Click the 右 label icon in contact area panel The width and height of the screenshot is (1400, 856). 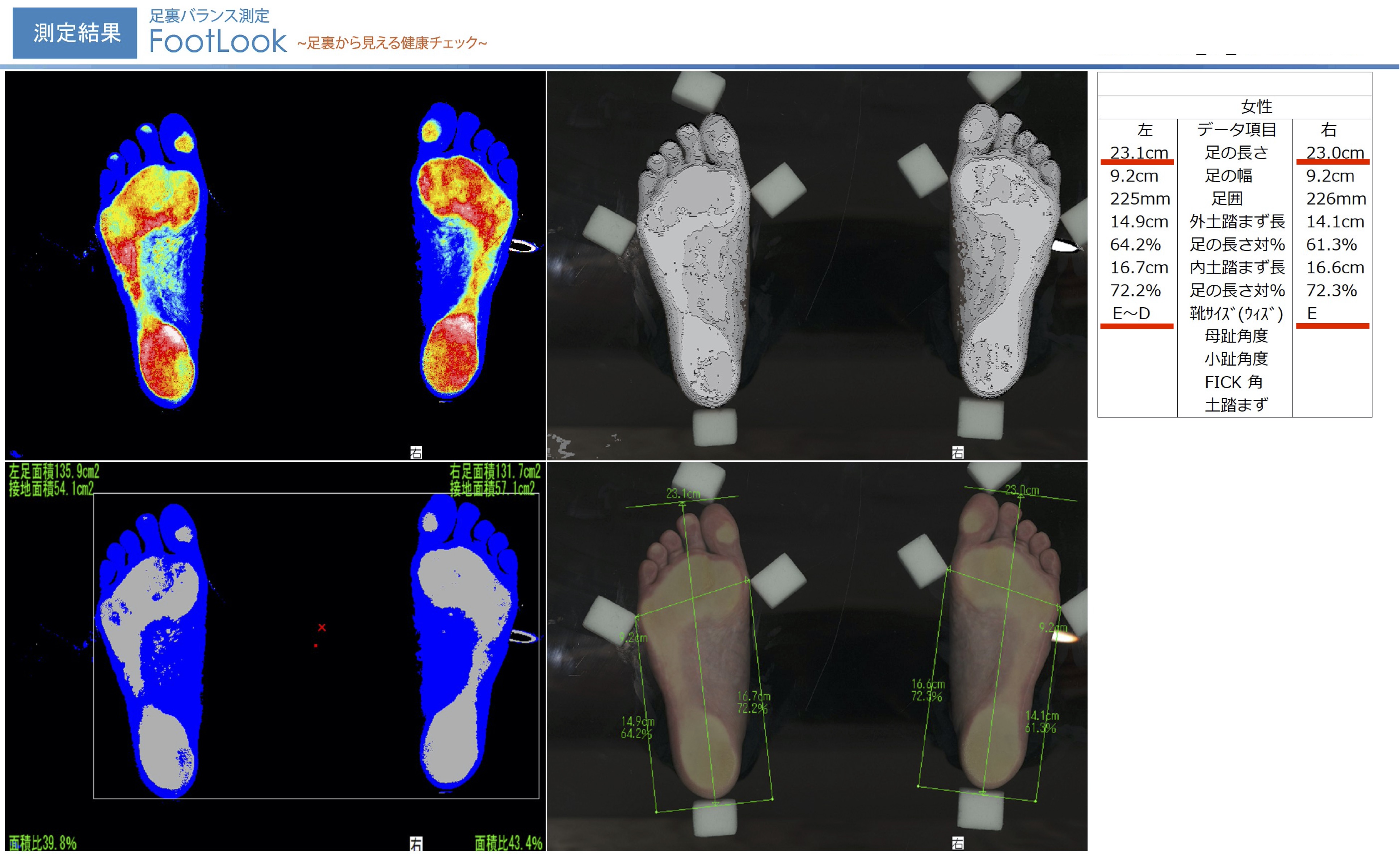(416, 843)
